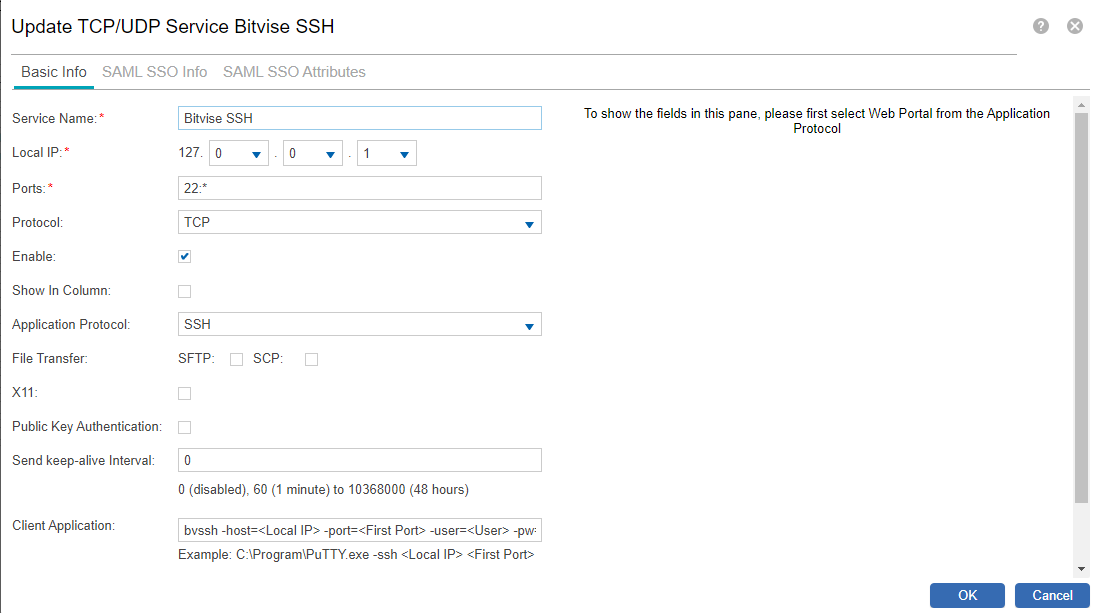Open the help question mark icon
Viewport: 1100px width, 613px height.
1040,26
